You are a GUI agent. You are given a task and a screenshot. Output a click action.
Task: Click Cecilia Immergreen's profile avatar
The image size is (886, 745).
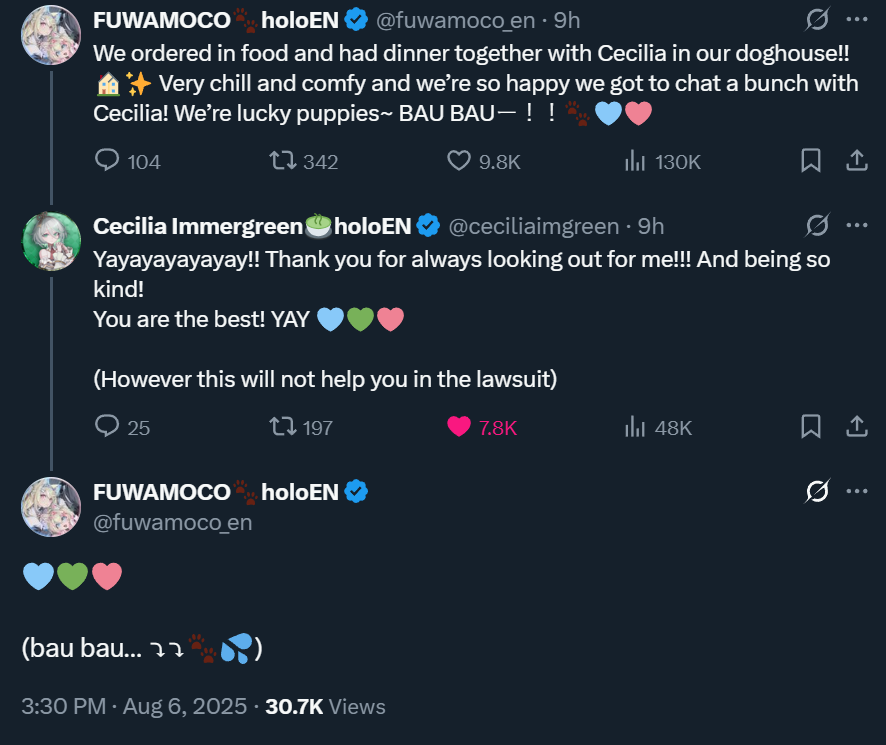point(51,241)
